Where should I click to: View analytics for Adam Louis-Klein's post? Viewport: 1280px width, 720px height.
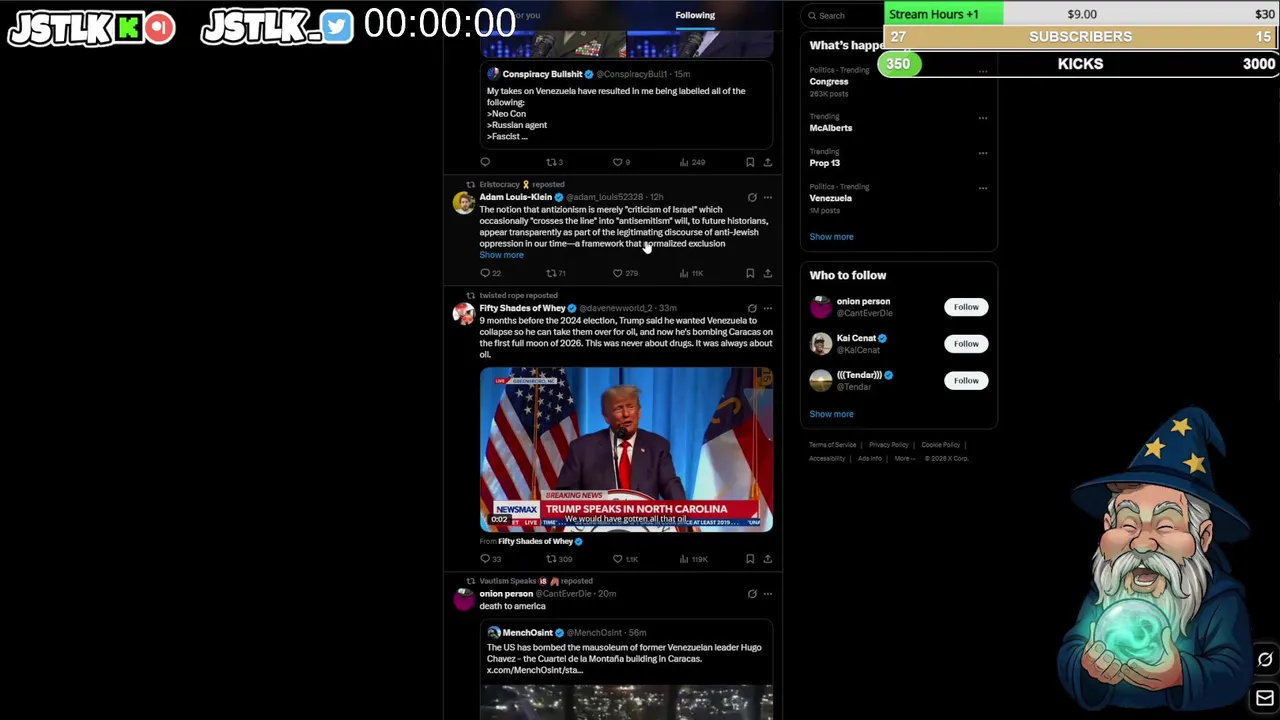click(691, 273)
